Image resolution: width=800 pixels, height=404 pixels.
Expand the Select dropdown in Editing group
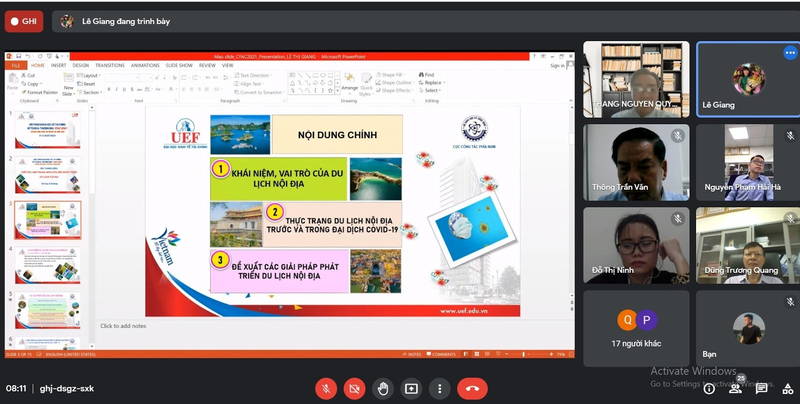(430, 91)
